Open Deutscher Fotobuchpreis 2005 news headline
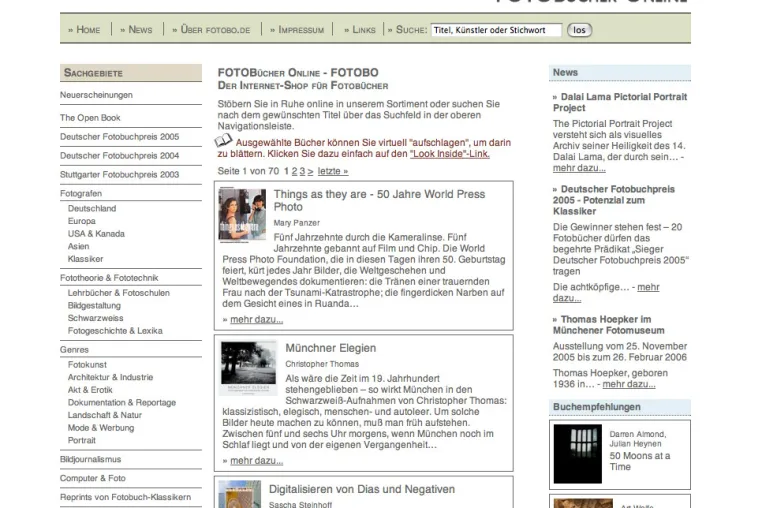The width and height of the screenshot is (762, 508). click(x=614, y=200)
